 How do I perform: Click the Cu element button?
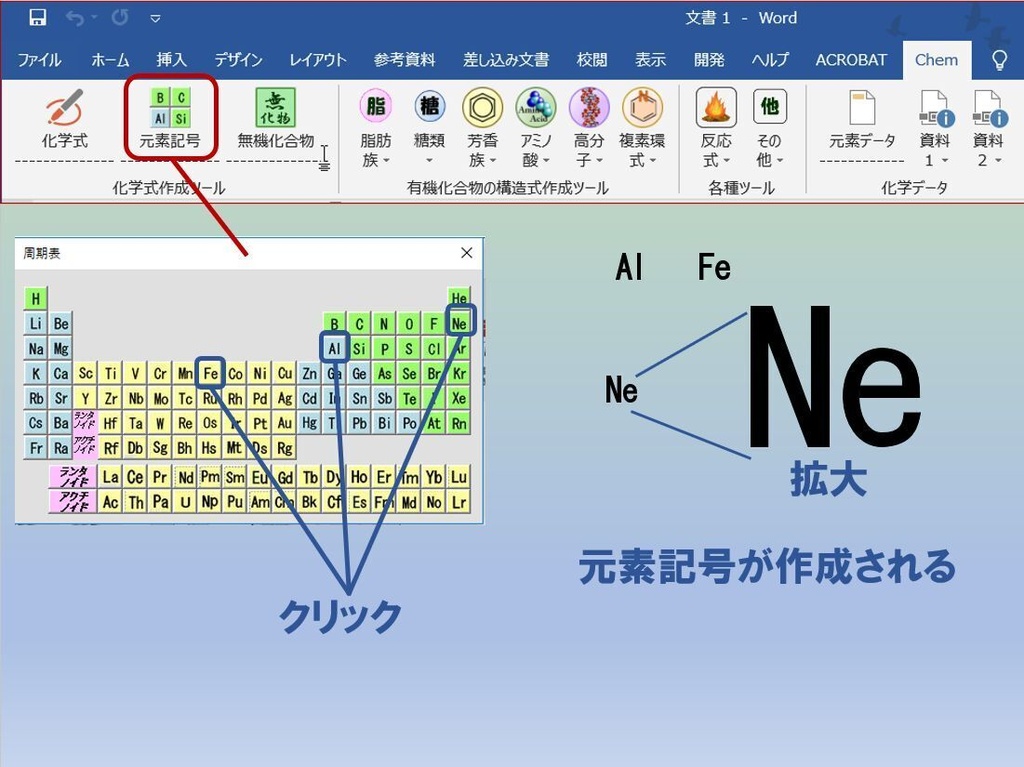click(x=285, y=373)
